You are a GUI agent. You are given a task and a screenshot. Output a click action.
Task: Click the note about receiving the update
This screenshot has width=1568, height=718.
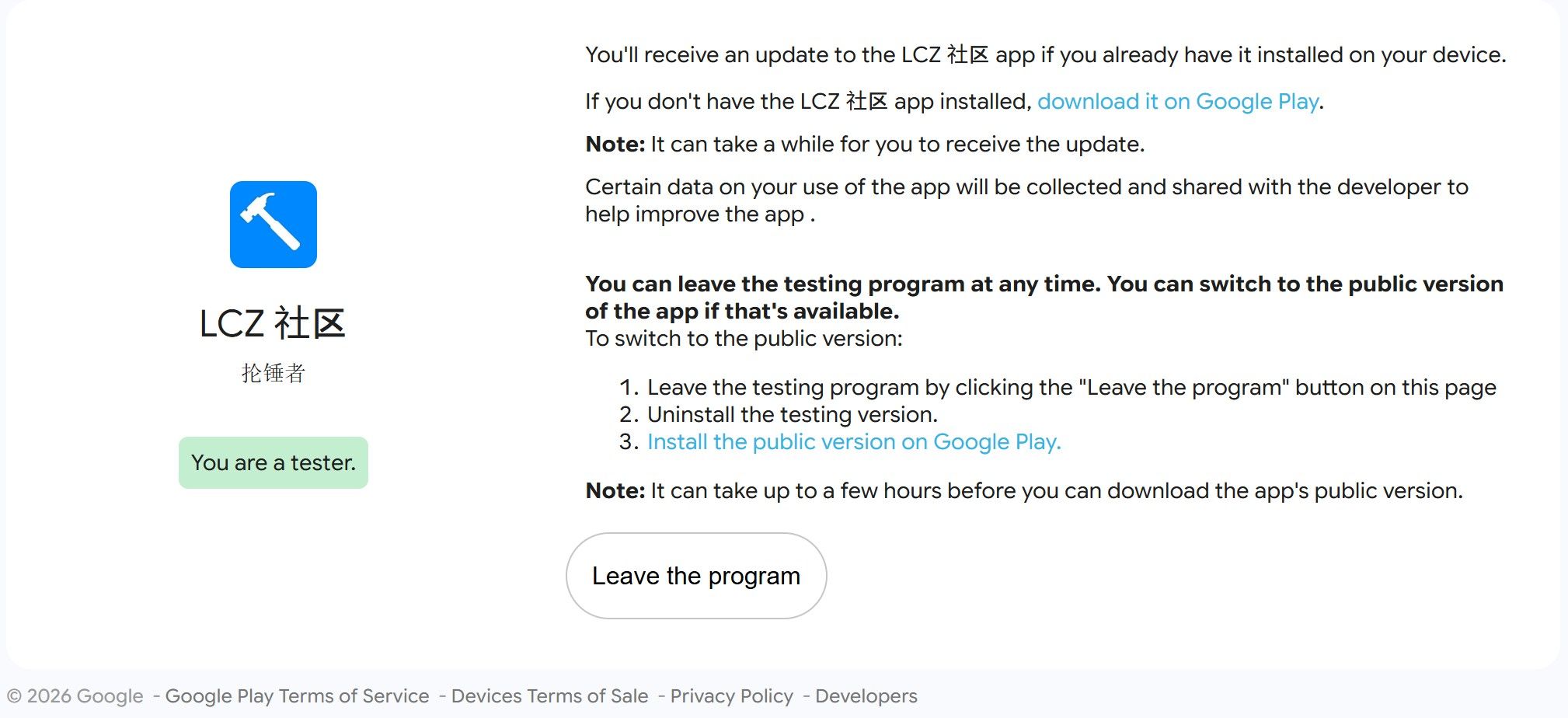[865, 144]
